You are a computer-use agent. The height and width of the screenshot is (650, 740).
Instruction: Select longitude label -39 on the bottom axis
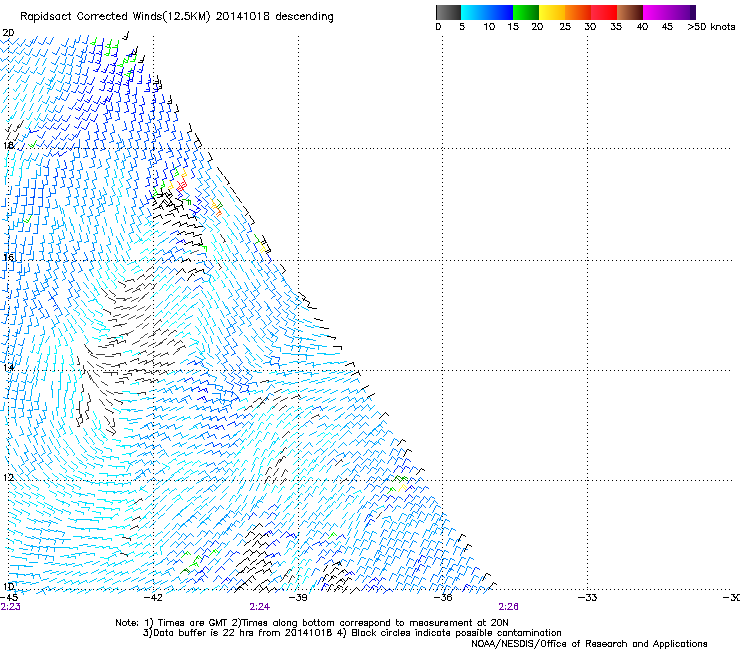[x=298, y=598]
